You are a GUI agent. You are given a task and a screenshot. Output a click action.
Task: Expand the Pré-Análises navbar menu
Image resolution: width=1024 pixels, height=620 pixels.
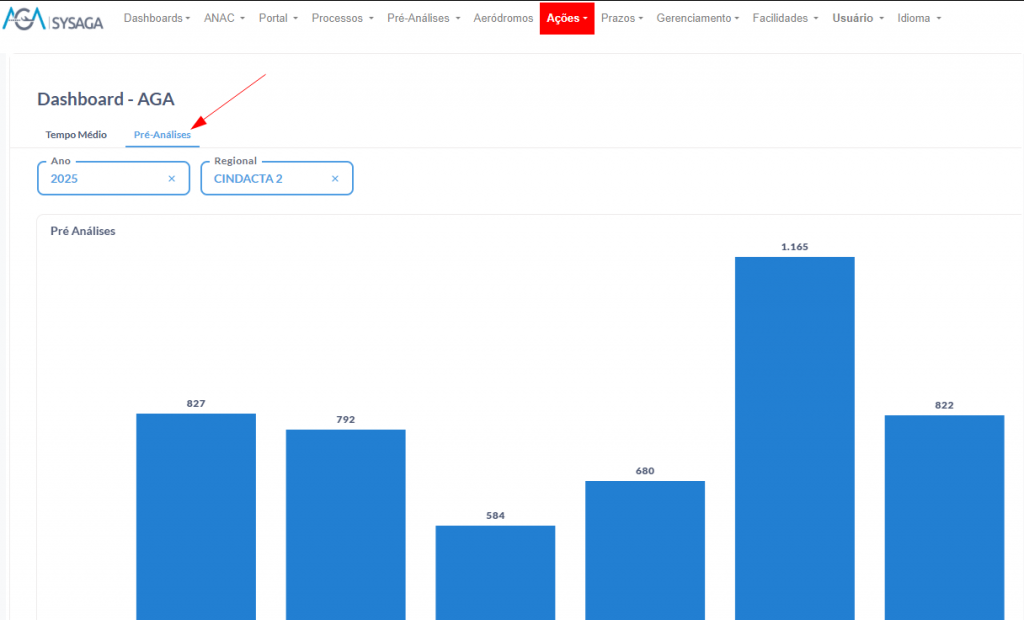pyautogui.click(x=423, y=18)
